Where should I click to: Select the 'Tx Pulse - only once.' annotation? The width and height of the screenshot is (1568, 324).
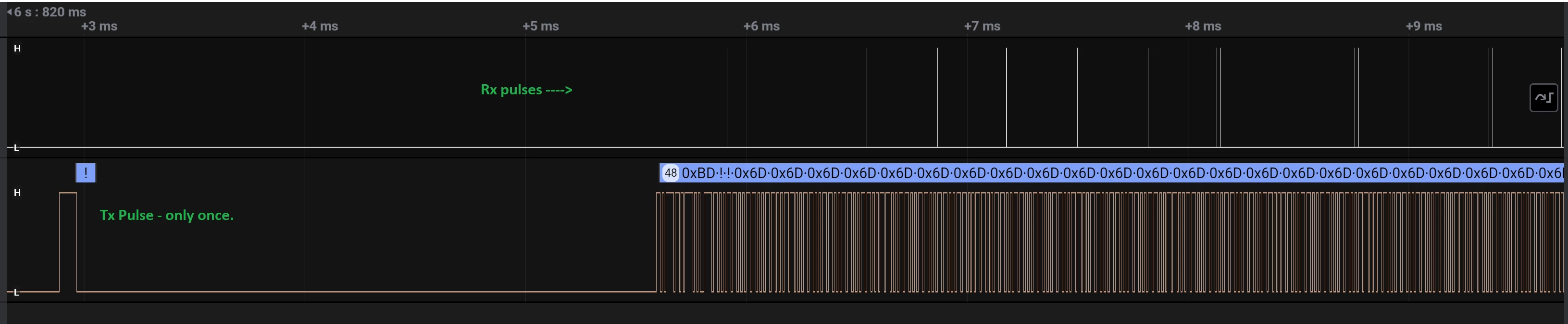tap(167, 215)
